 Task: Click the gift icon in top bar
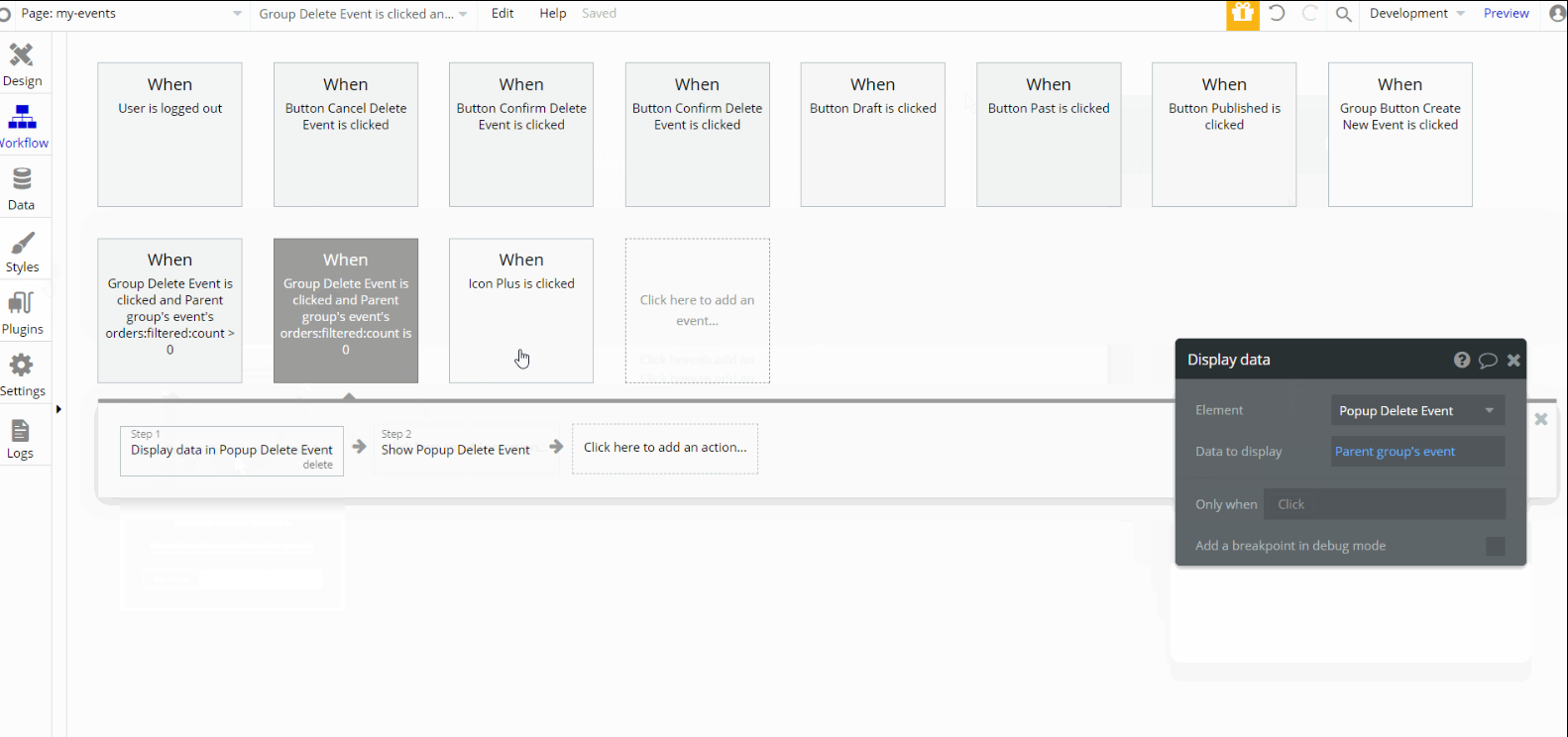point(1243,14)
